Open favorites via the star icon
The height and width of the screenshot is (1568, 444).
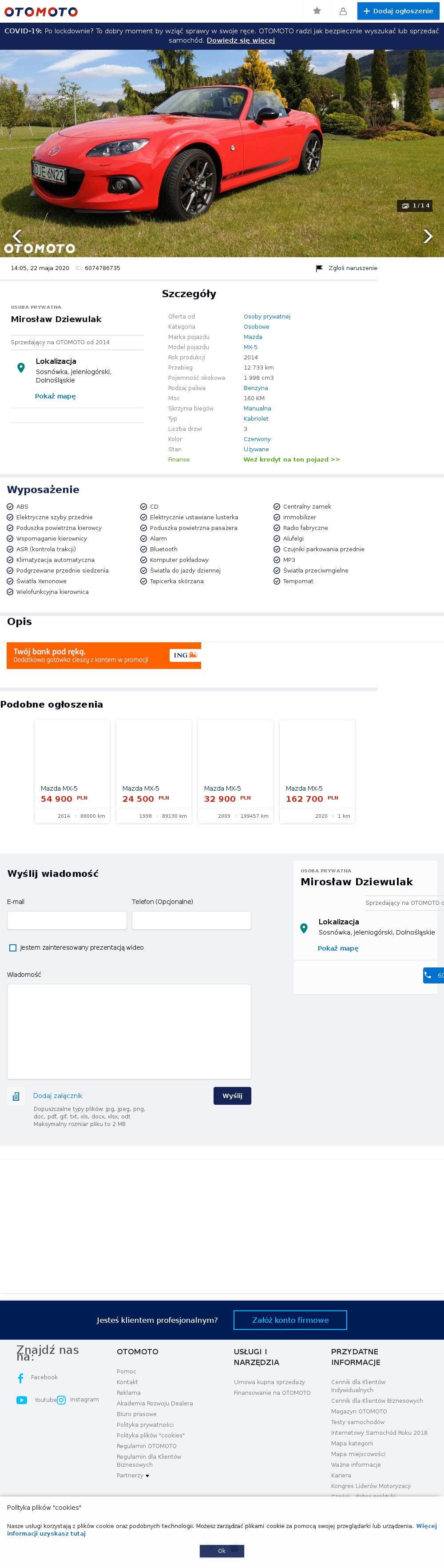[317, 11]
